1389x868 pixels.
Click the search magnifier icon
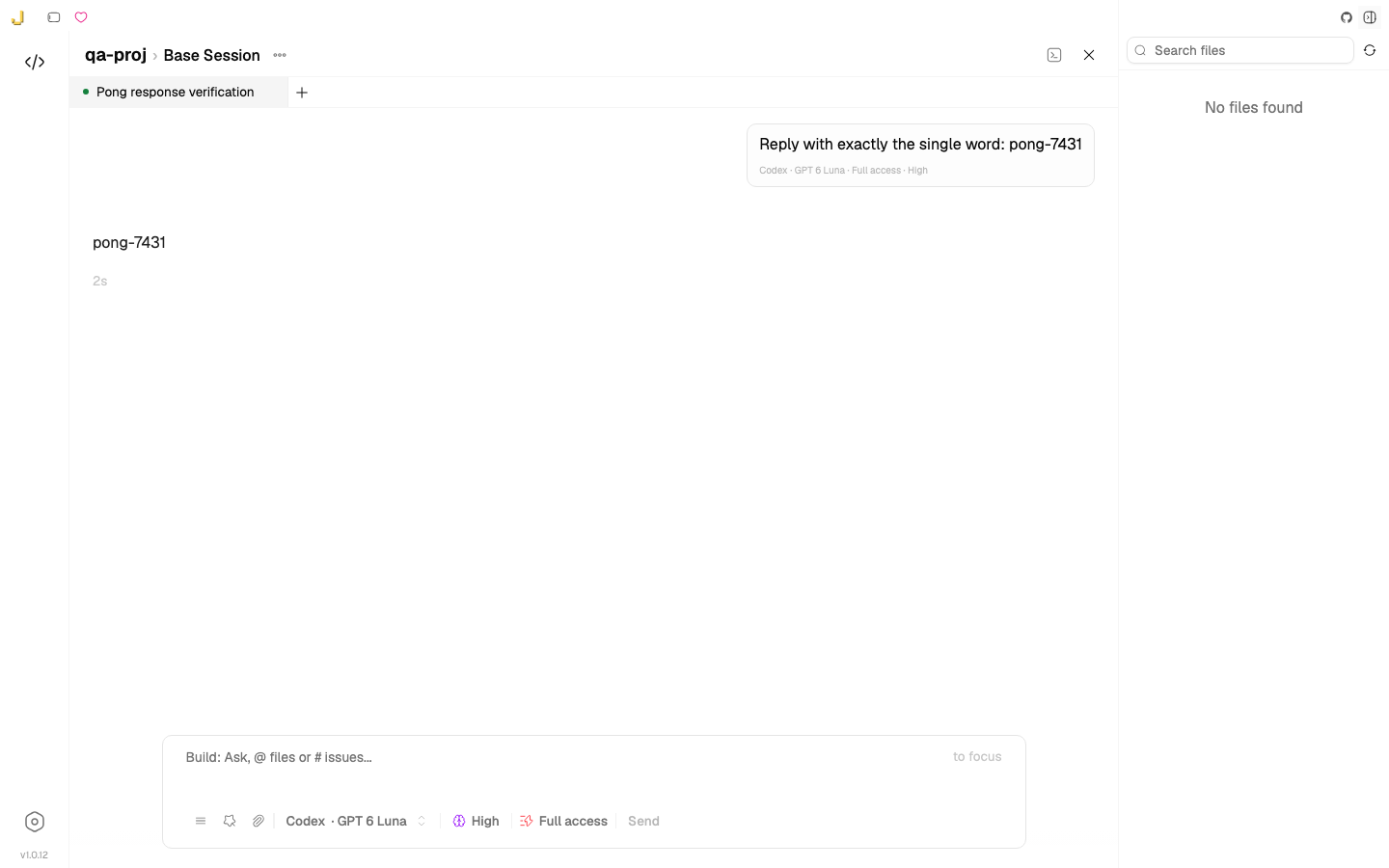(1140, 50)
